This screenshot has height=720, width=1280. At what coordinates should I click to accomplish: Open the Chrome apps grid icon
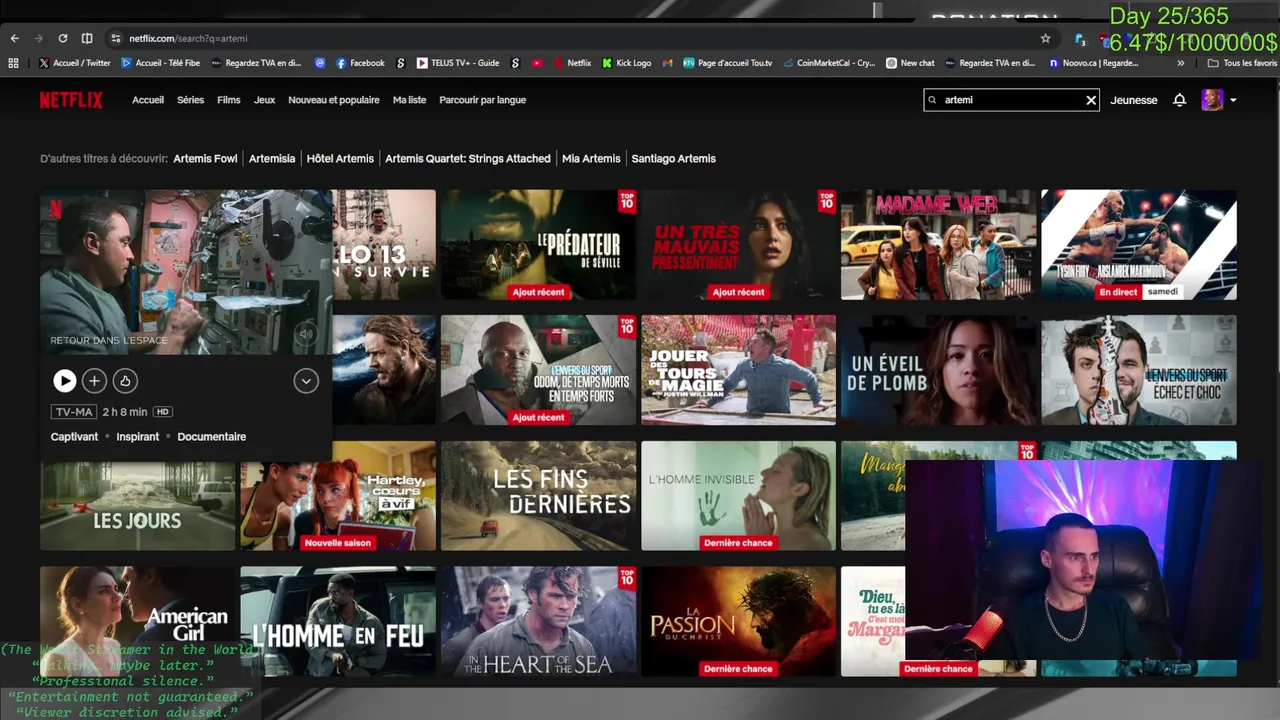coord(13,63)
